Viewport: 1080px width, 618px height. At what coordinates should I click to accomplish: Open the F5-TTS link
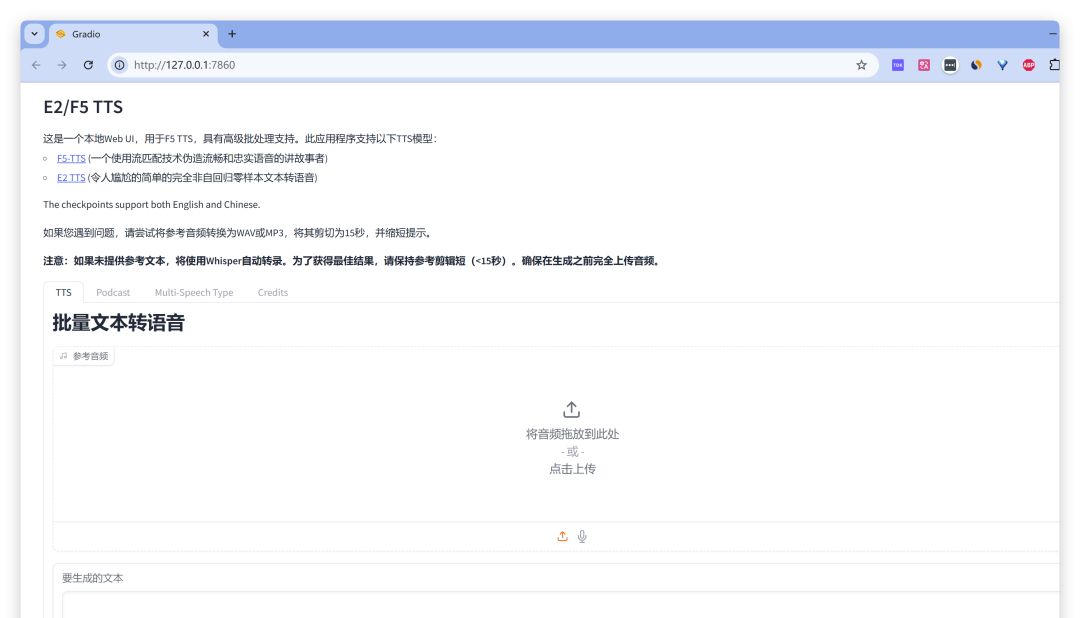coord(70,158)
